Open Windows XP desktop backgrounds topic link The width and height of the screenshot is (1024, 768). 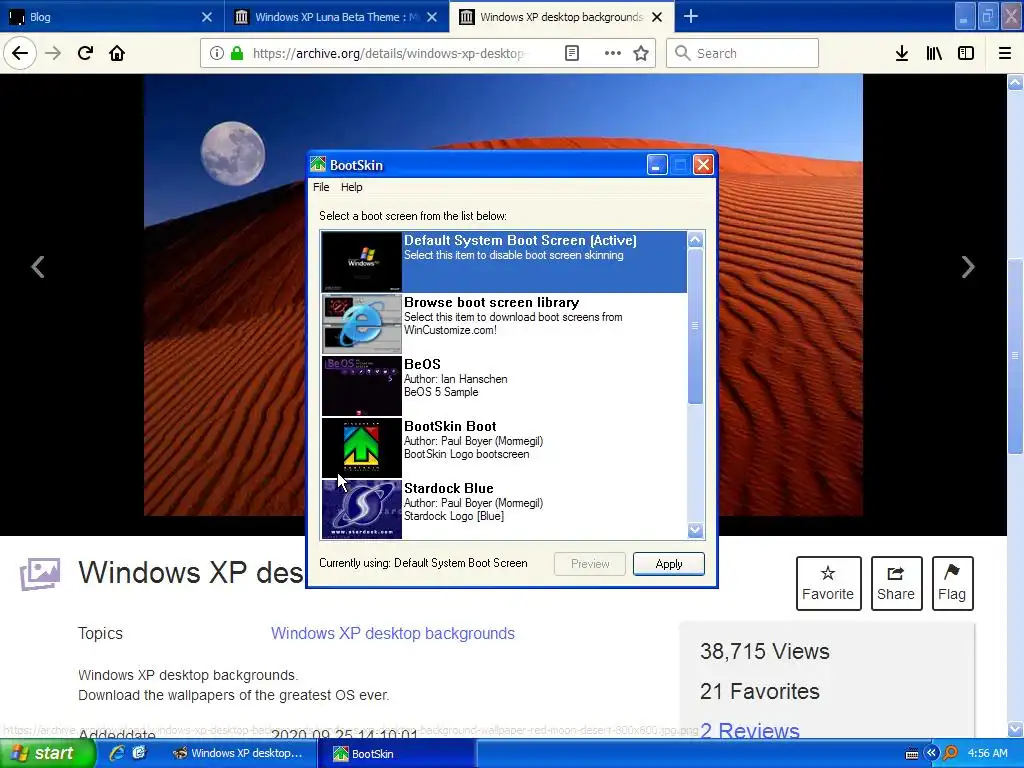point(392,633)
